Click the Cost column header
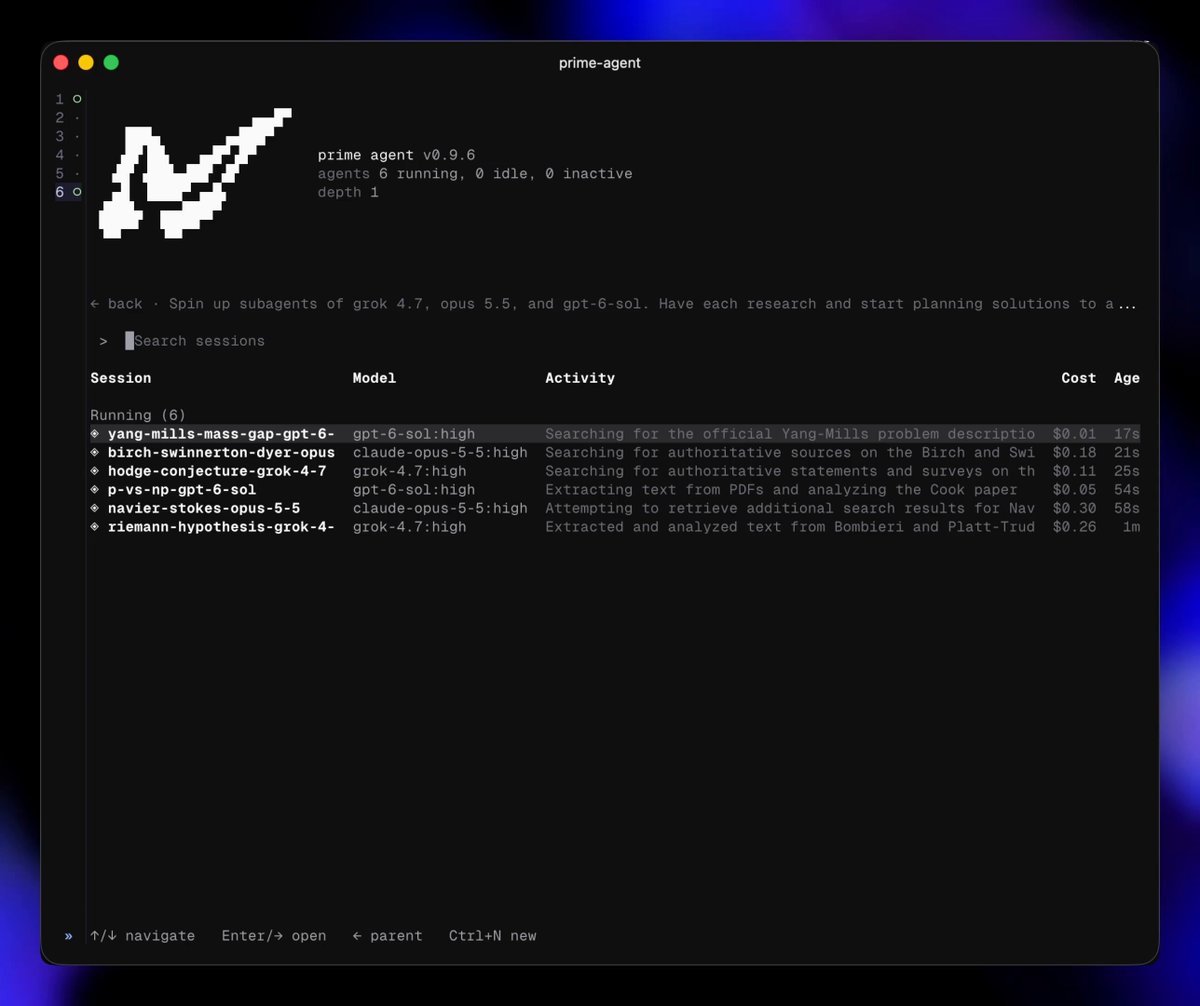 (1079, 378)
